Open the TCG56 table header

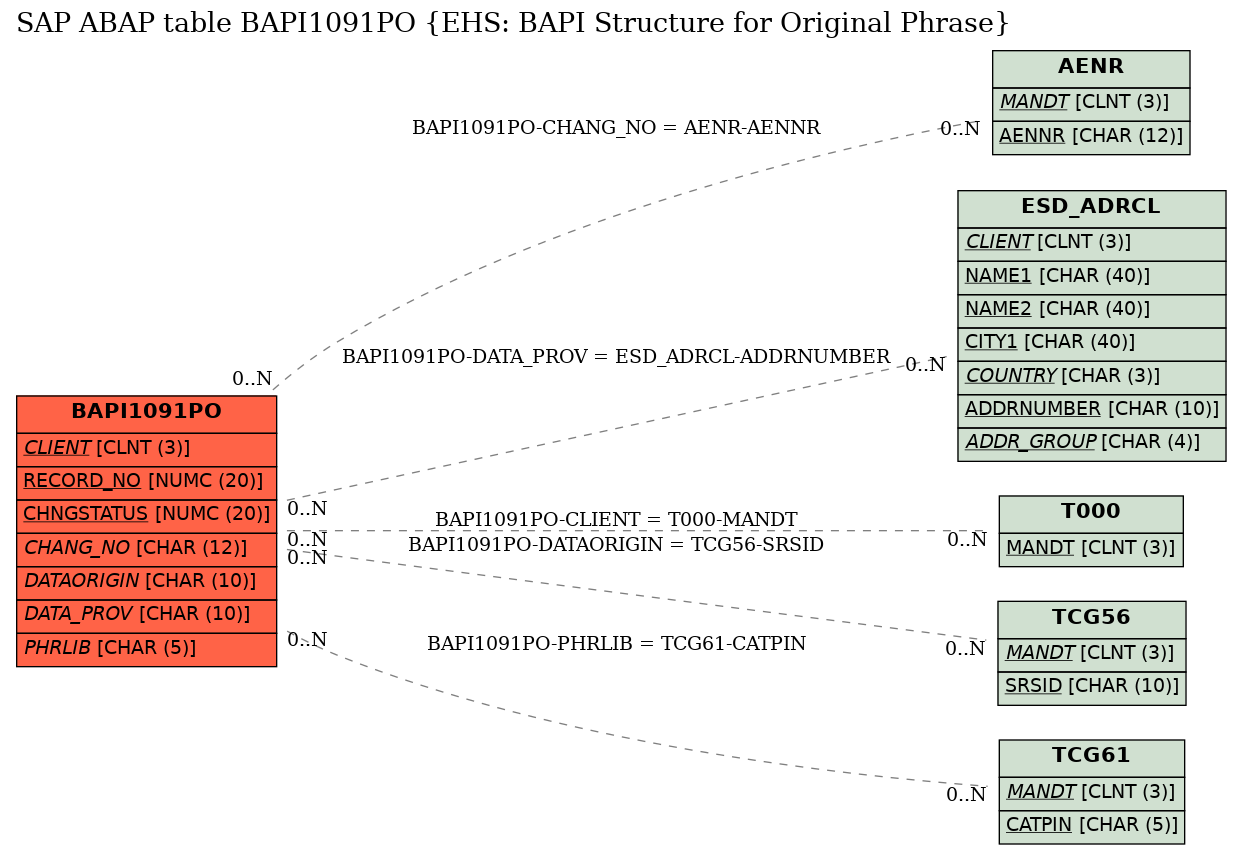tap(1091, 618)
